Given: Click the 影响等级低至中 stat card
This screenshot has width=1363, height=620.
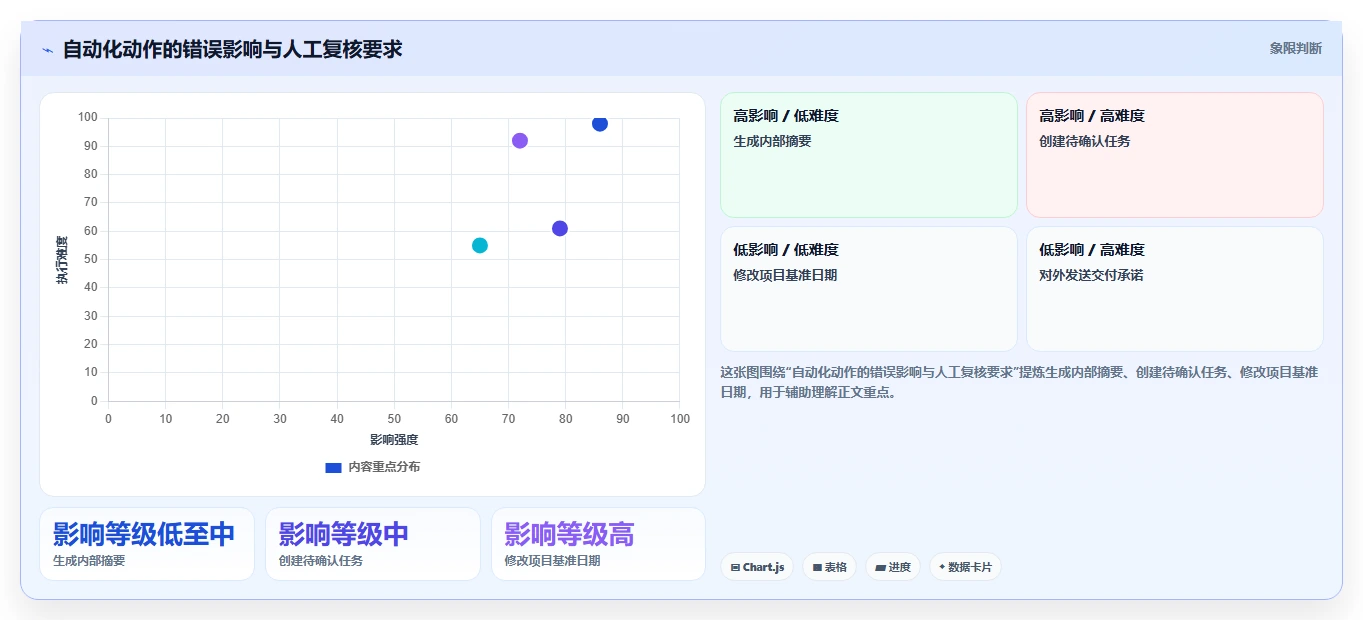Looking at the screenshot, I should (x=147, y=544).
